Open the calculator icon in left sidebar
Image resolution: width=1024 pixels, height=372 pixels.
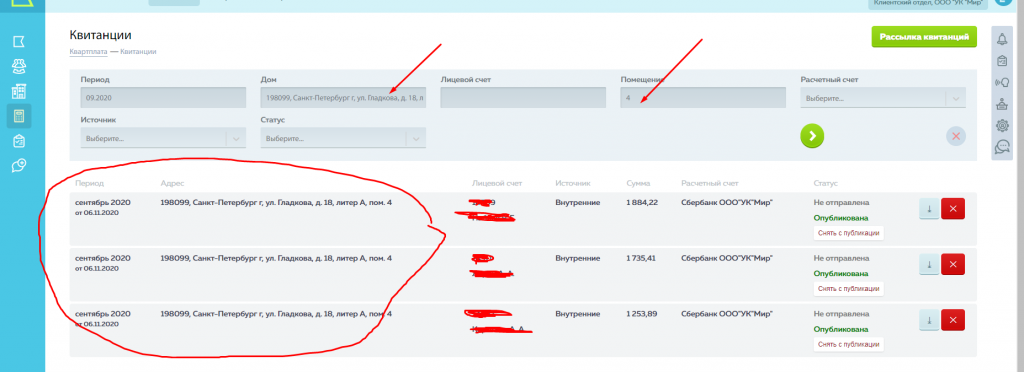(19, 116)
